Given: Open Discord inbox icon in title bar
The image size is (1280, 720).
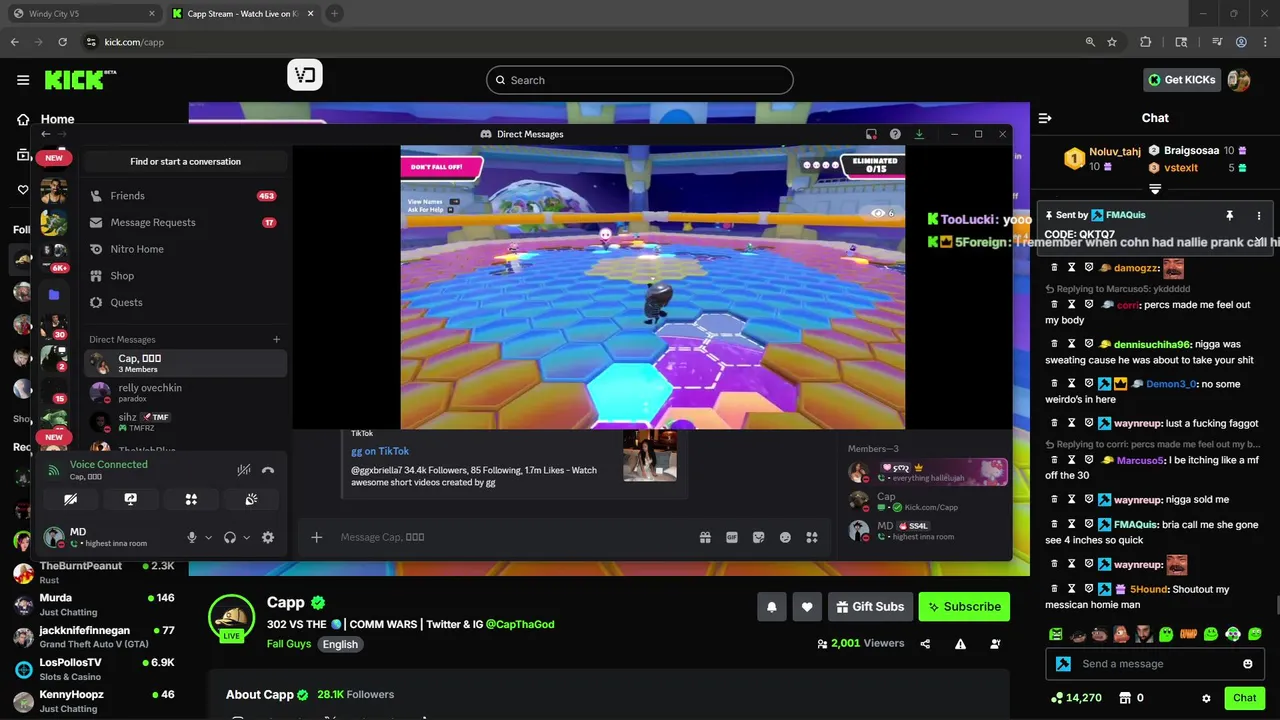Looking at the screenshot, I should [871, 134].
